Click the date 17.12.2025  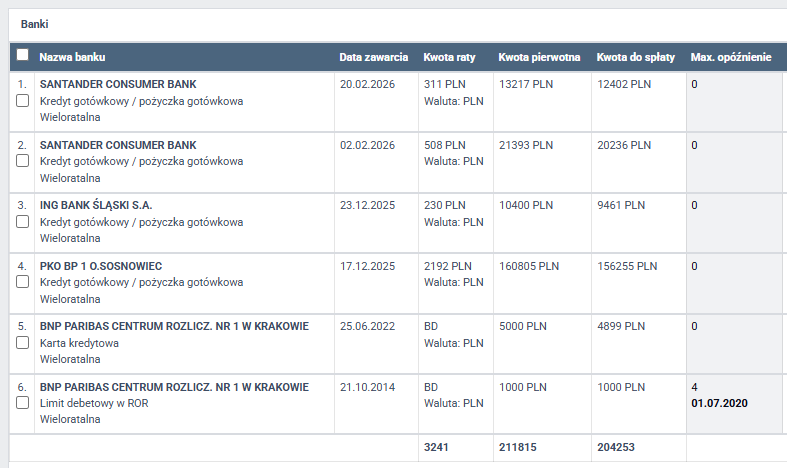(x=367, y=266)
